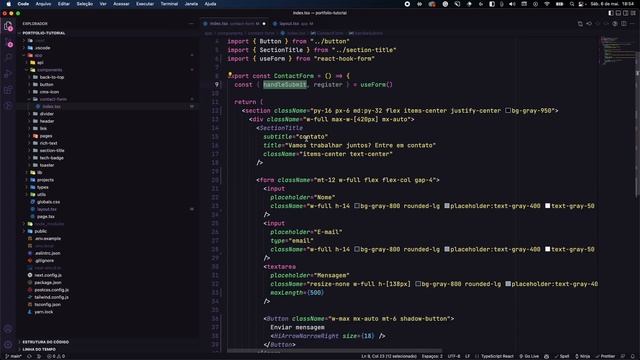This screenshot has width=640, height=360.
Task: Click the Apple menu icon
Action: (8, 4)
